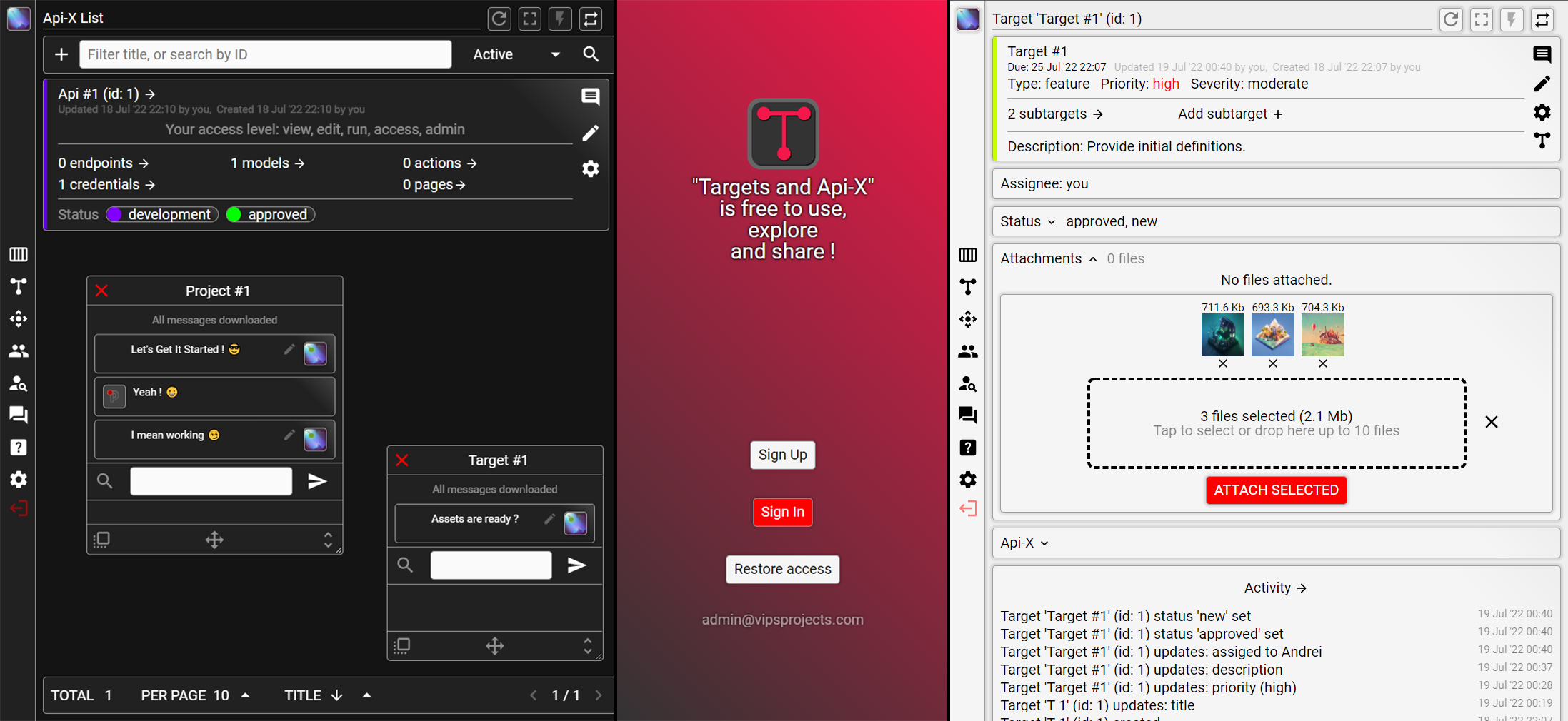Add a new Api-X with the plus icon
Image resolution: width=1568 pixels, height=721 pixels.
coord(62,54)
